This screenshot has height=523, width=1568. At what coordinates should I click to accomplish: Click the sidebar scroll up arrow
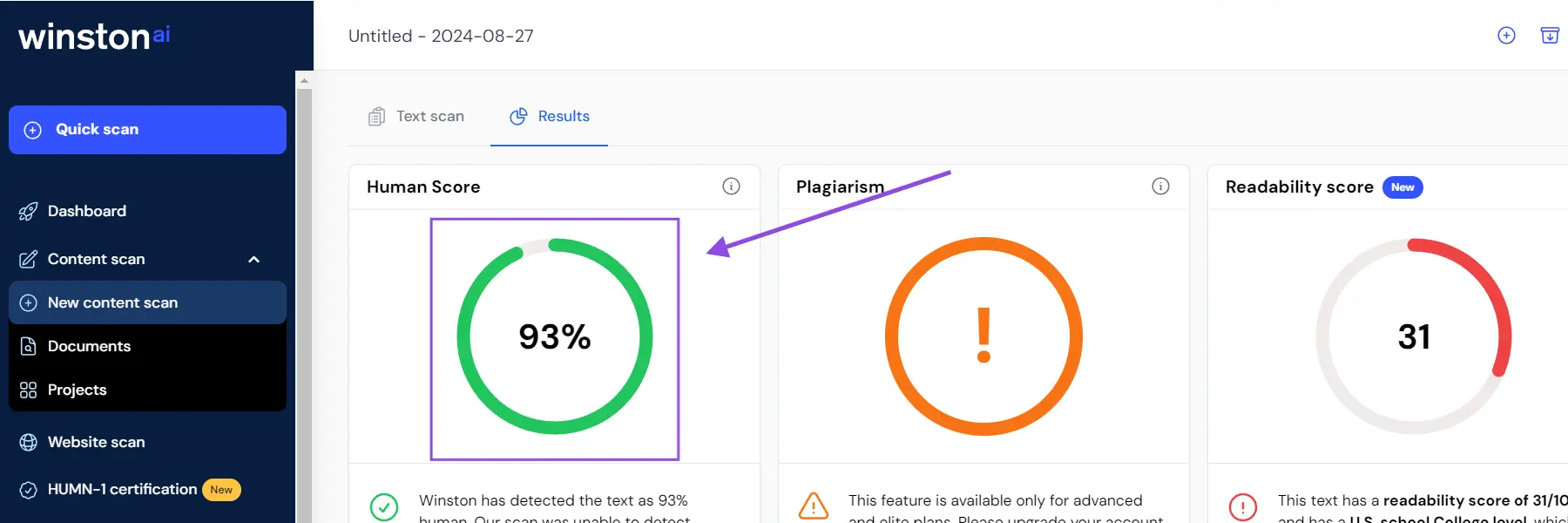coord(304,81)
